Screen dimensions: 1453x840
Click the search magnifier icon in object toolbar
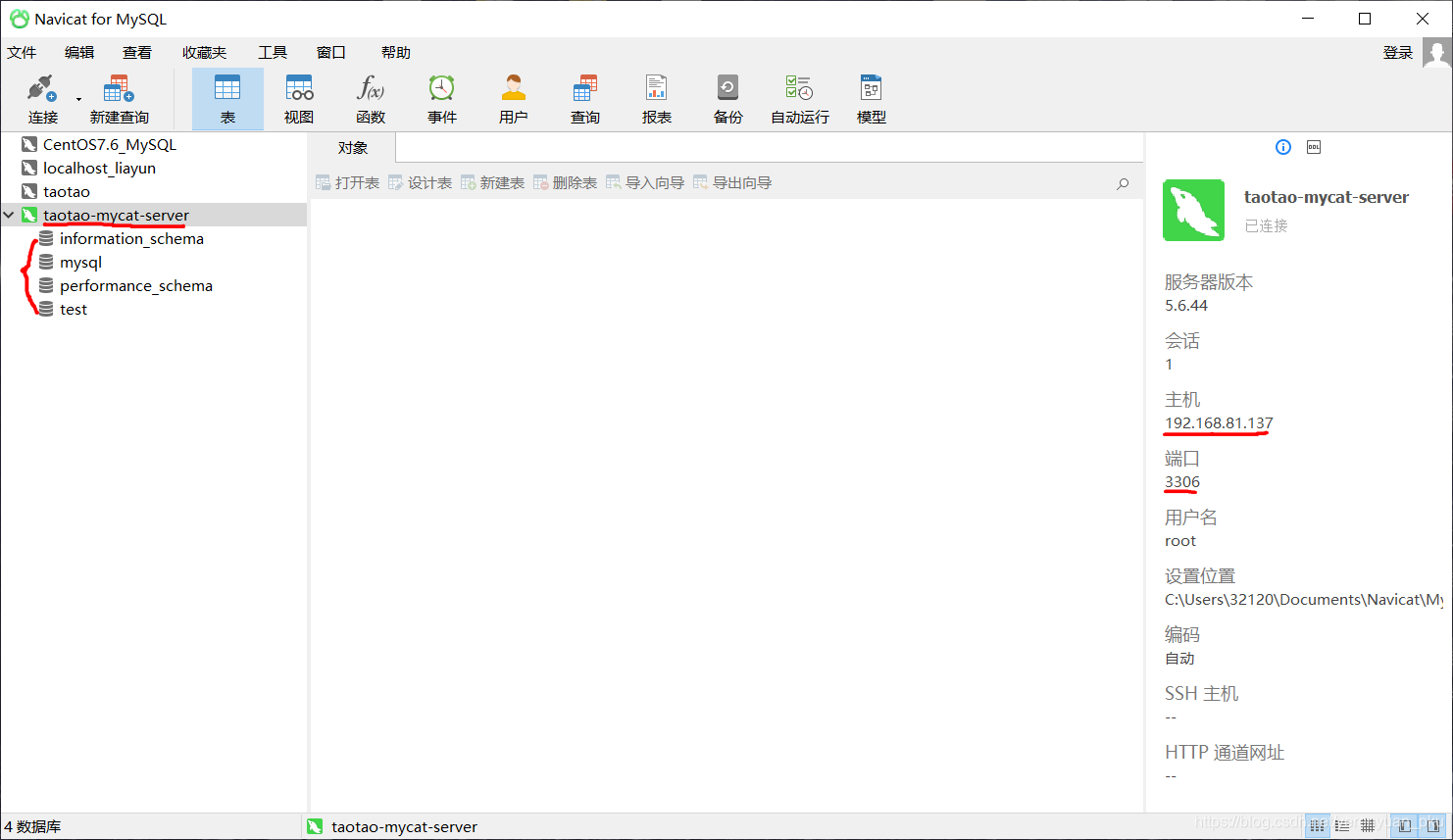[1123, 183]
